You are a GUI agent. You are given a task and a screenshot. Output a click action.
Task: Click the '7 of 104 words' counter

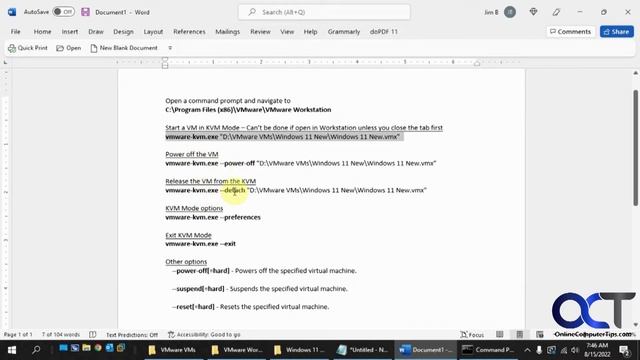[x=61, y=334]
